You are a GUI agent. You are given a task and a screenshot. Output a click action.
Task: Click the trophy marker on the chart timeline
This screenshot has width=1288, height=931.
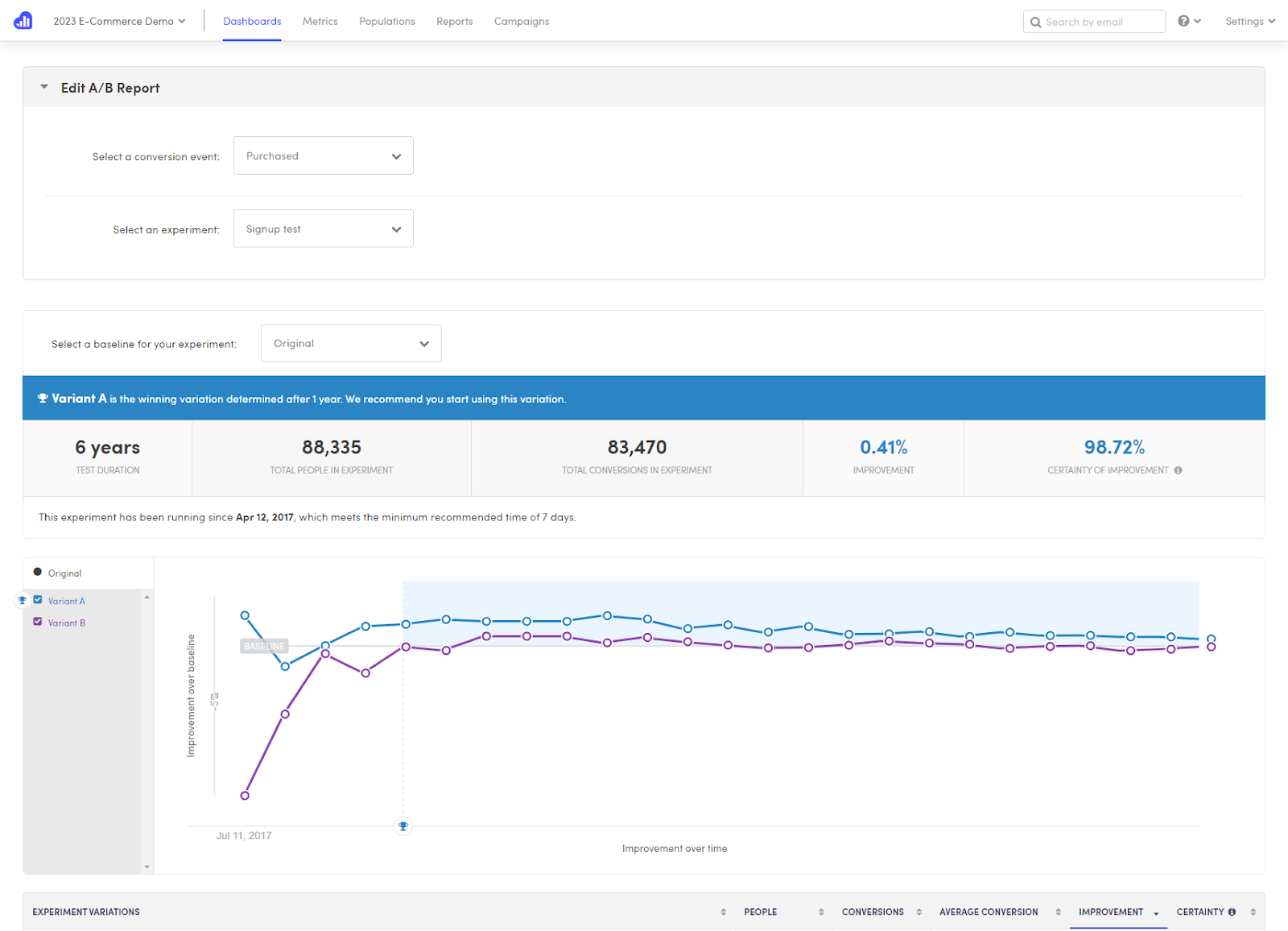coord(403,825)
